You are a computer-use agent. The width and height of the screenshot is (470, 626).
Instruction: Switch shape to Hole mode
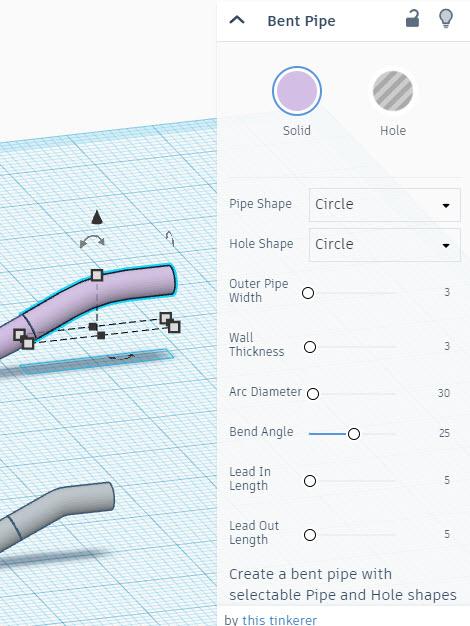[393, 91]
